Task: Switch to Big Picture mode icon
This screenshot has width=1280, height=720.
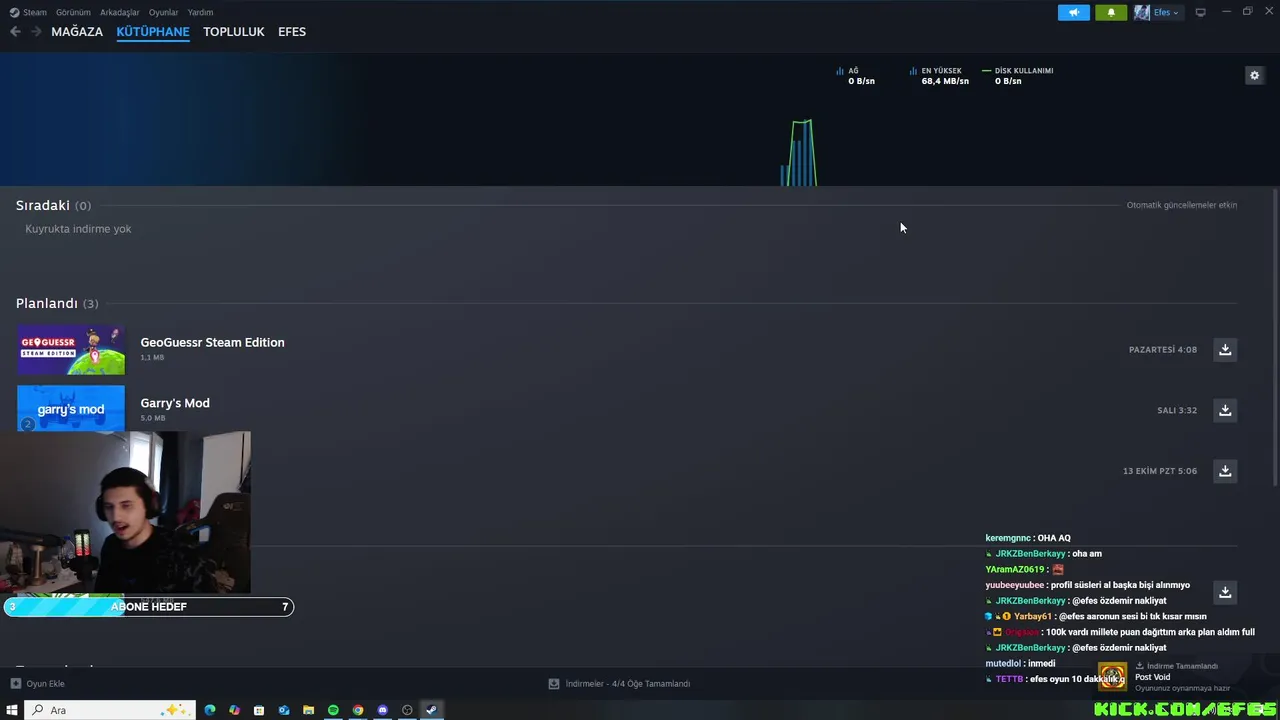Action: (1200, 12)
